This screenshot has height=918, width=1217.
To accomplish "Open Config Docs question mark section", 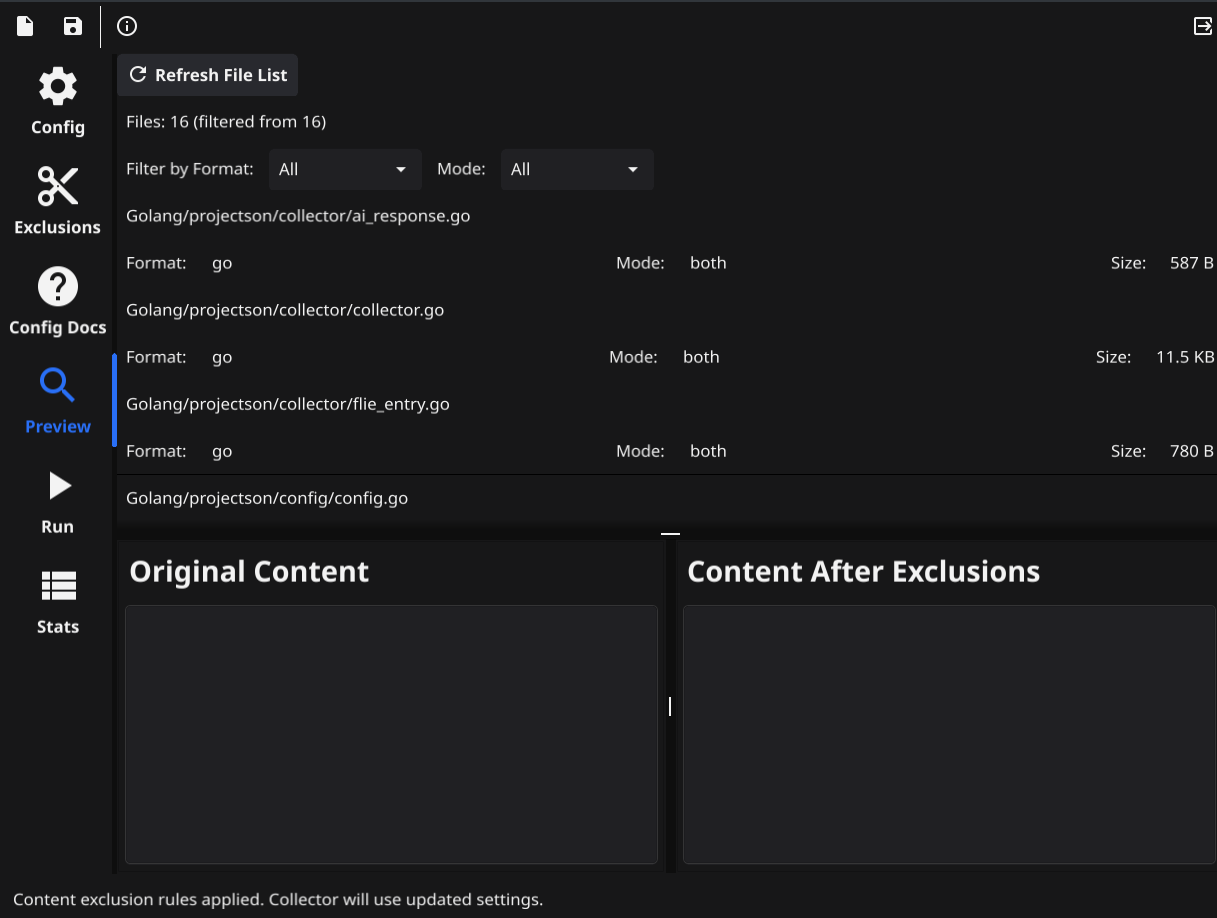I will tap(58, 301).
